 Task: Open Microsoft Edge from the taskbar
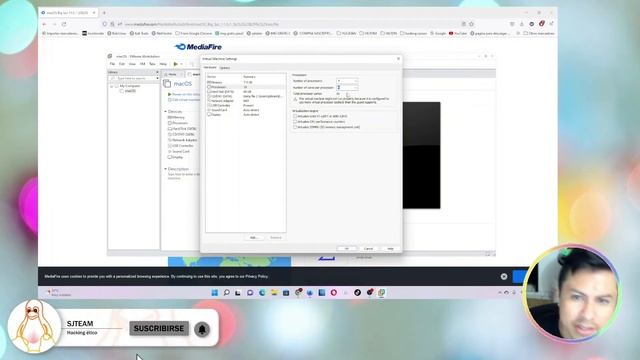click(x=262, y=293)
